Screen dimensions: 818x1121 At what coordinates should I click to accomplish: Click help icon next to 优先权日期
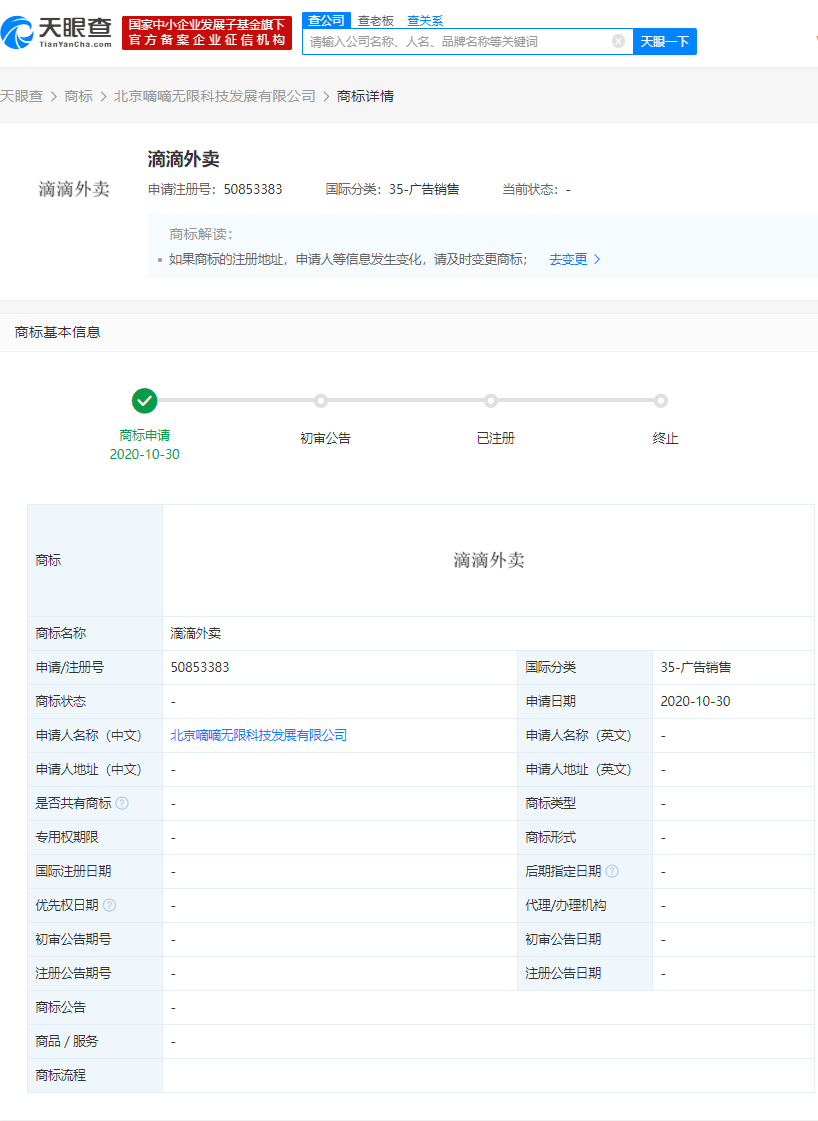pos(109,905)
